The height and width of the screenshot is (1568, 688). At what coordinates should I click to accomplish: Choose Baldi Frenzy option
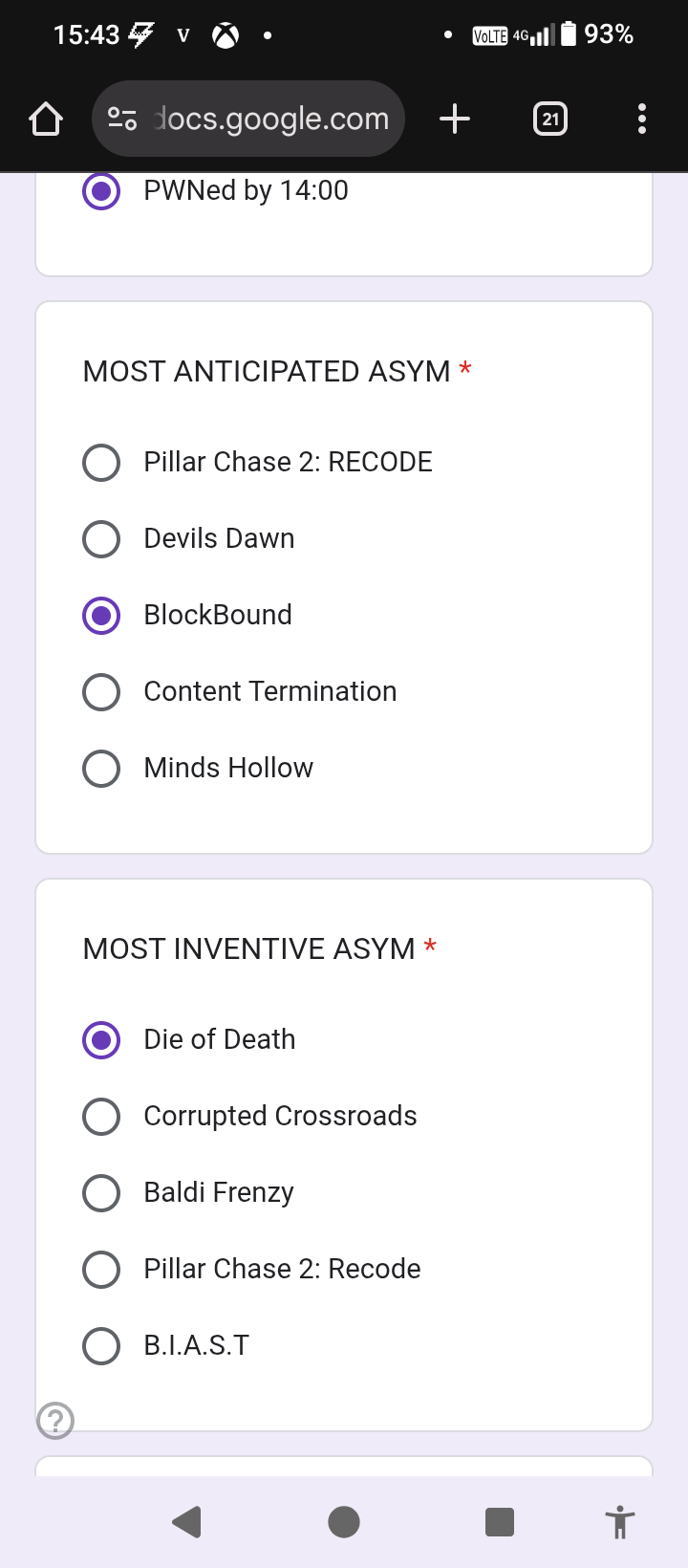click(101, 1193)
